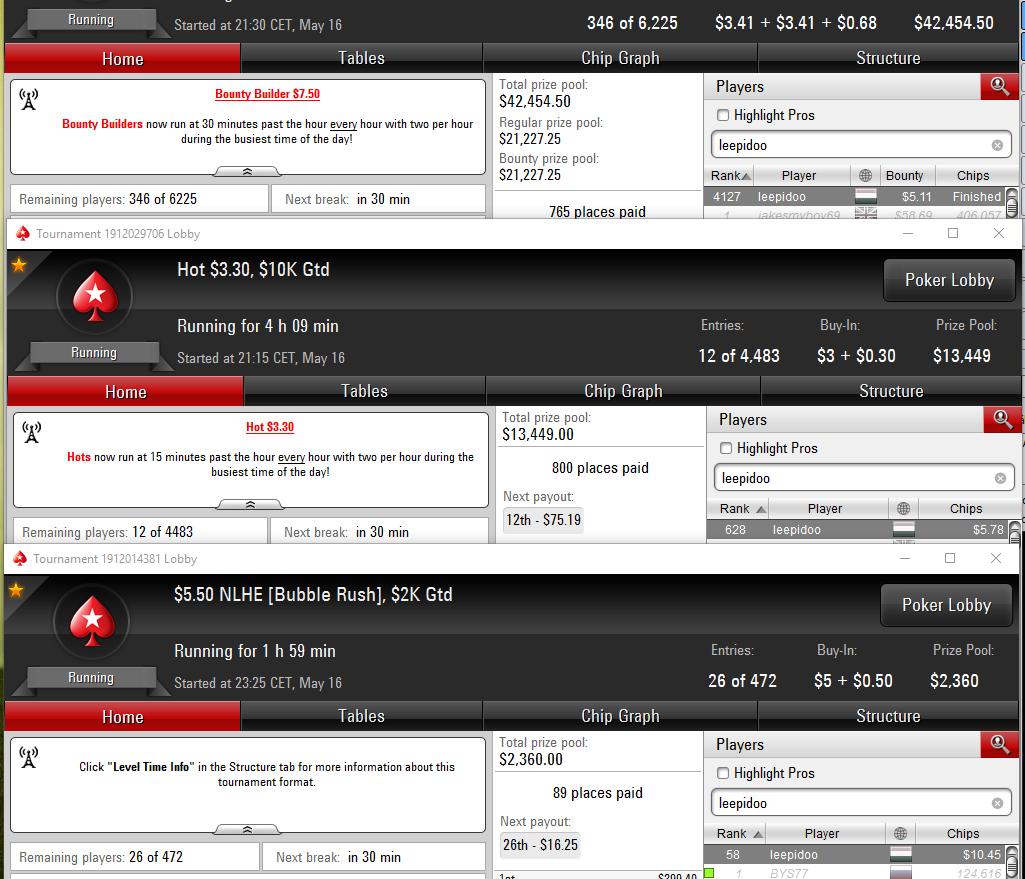The image size is (1025, 879).
Task: Open Chip Graph tab in Bounty Builder window
Action: click(620, 58)
